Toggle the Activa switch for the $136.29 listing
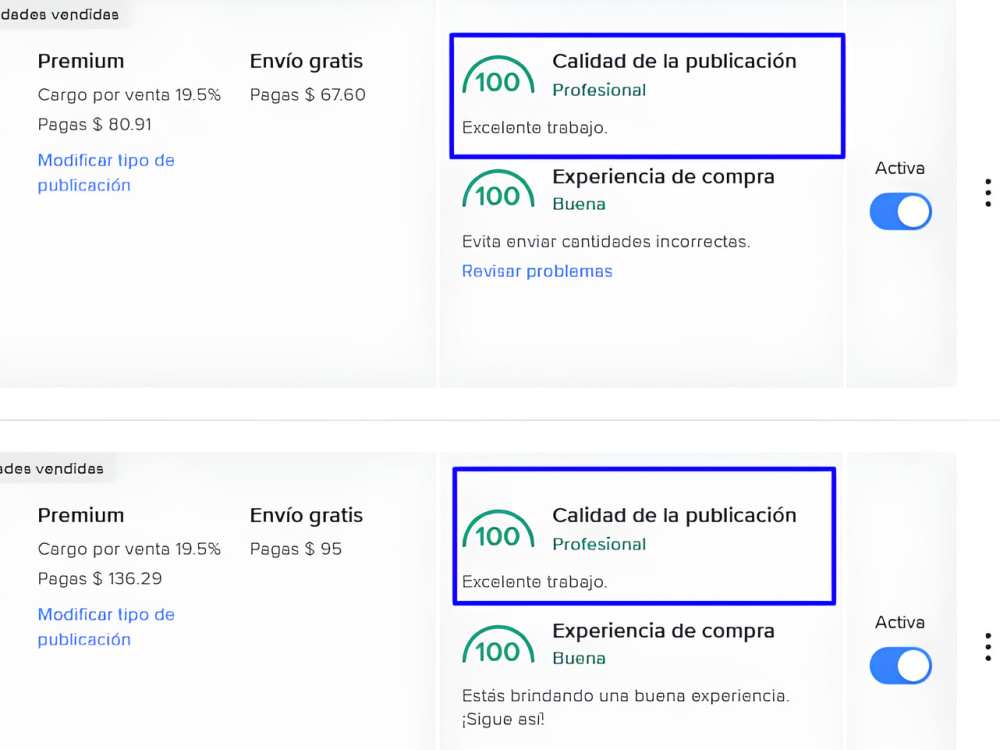The height and width of the screenshot is (750, 1000). coord(901,665)
